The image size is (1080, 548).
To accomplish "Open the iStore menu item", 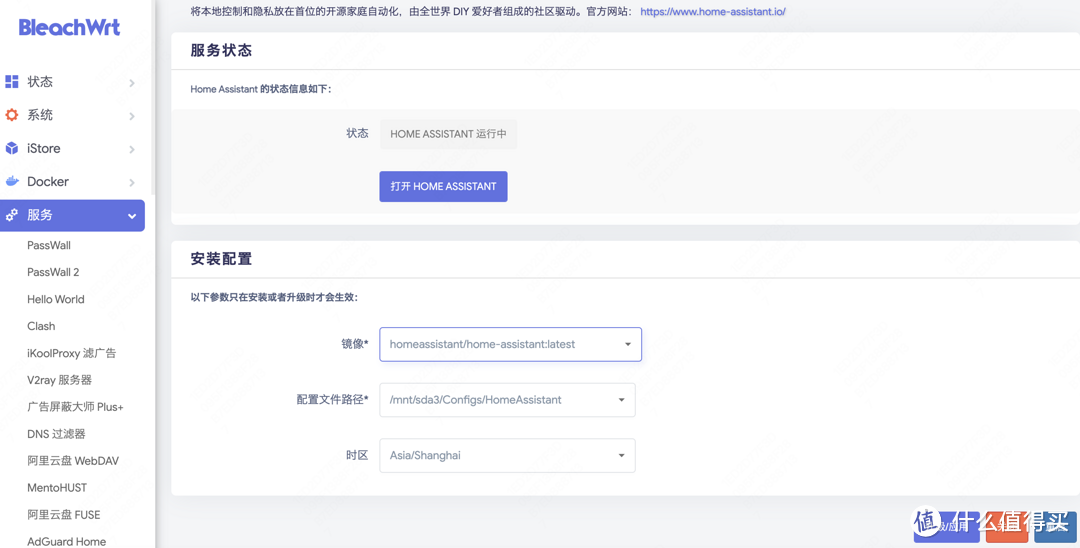I will click(72, 148).
